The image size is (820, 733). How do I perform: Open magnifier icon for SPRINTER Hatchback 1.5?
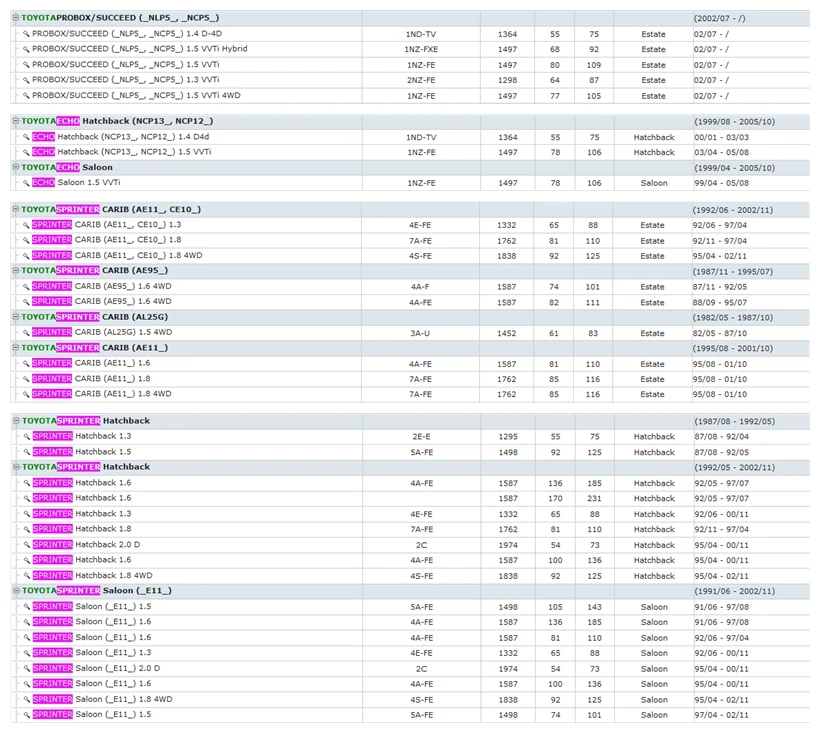(26, 452)
